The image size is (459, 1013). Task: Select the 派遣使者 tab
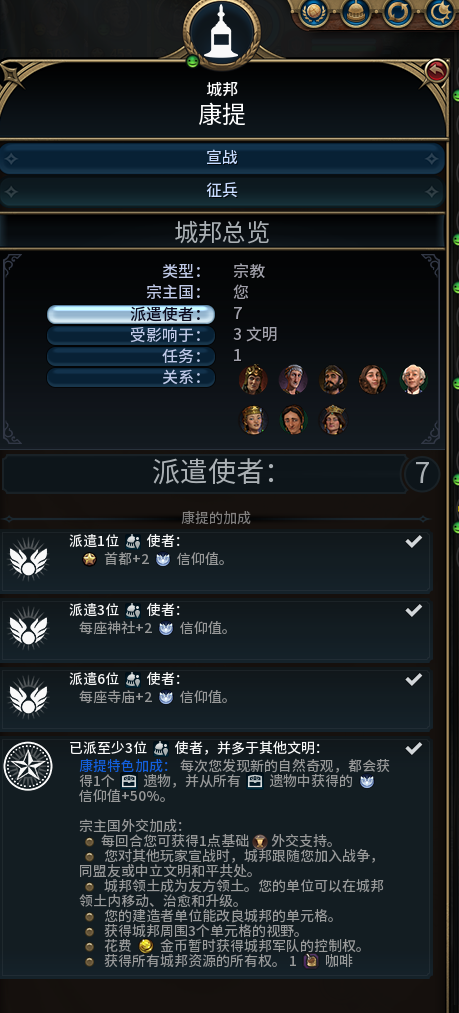click(131, 314)
